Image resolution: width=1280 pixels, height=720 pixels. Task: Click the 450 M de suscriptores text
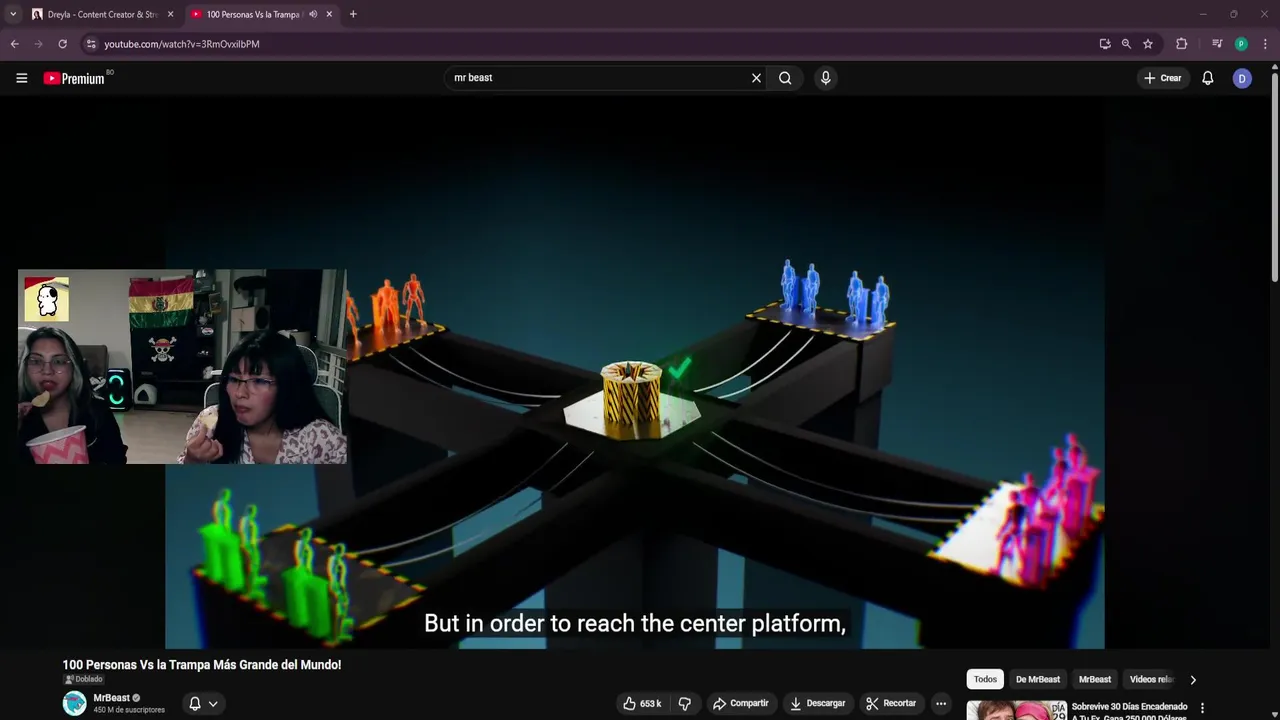(129, 710)
